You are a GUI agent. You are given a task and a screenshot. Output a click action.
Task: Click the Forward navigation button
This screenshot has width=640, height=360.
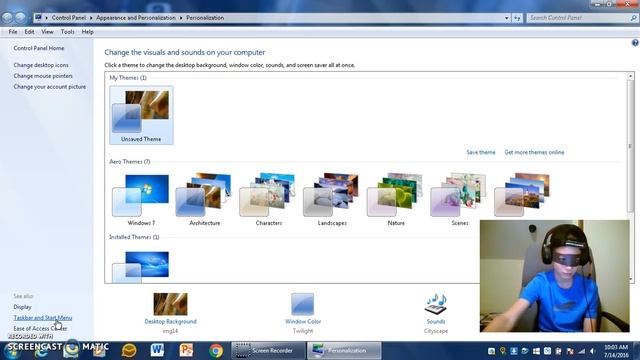pyautogui.click(x=20, y=18)
